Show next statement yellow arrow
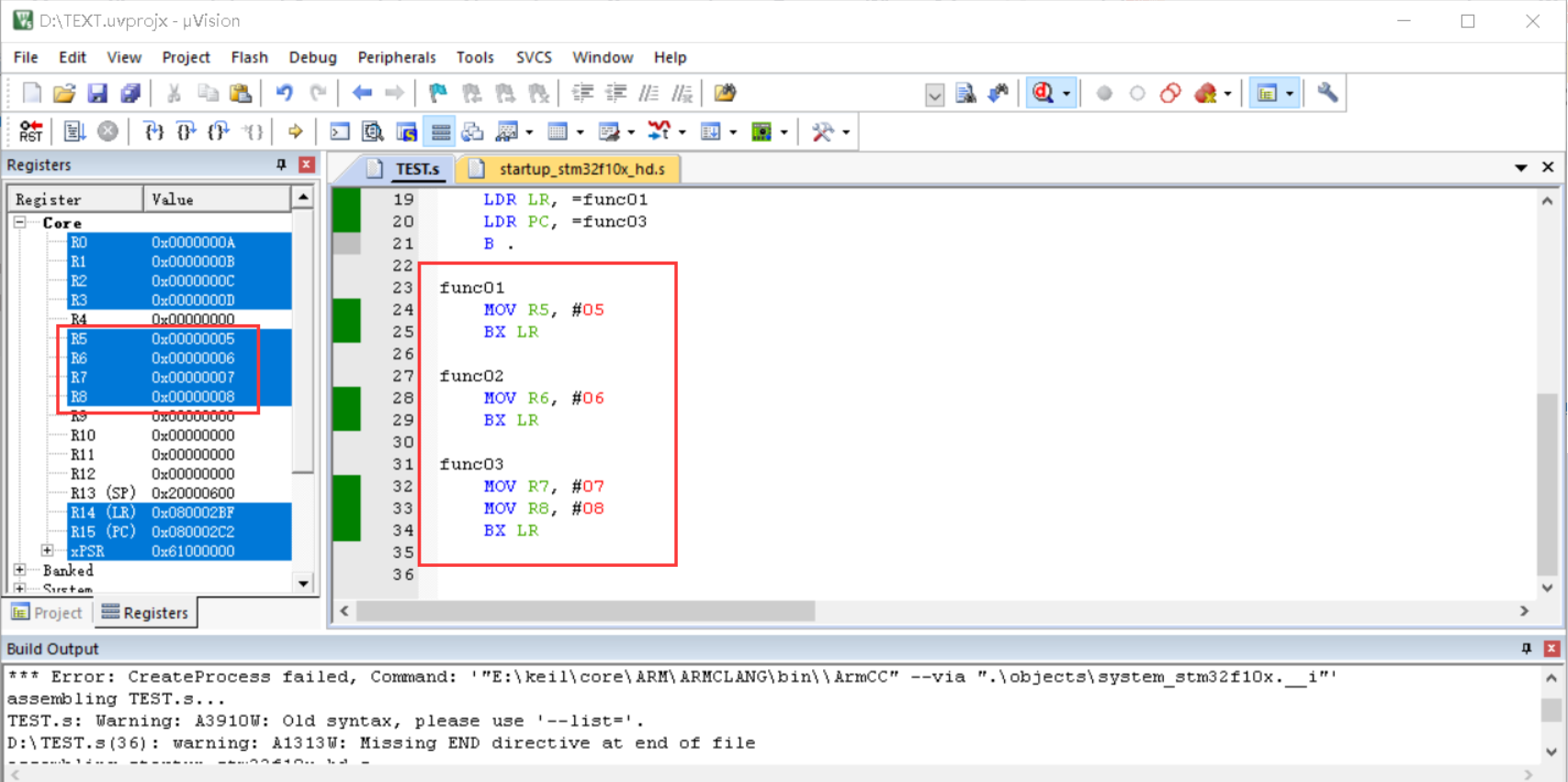 [x=295, y=131]
